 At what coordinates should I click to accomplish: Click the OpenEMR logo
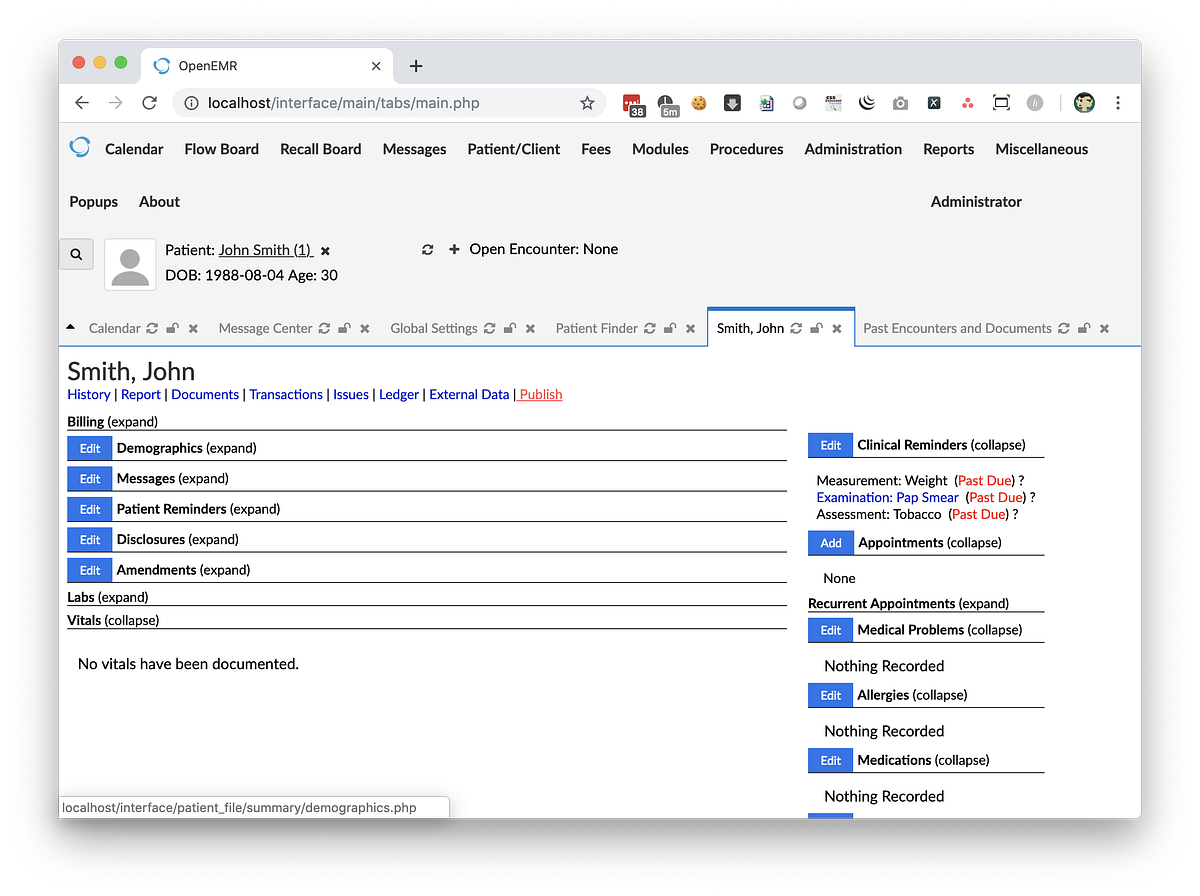[79, 146]
